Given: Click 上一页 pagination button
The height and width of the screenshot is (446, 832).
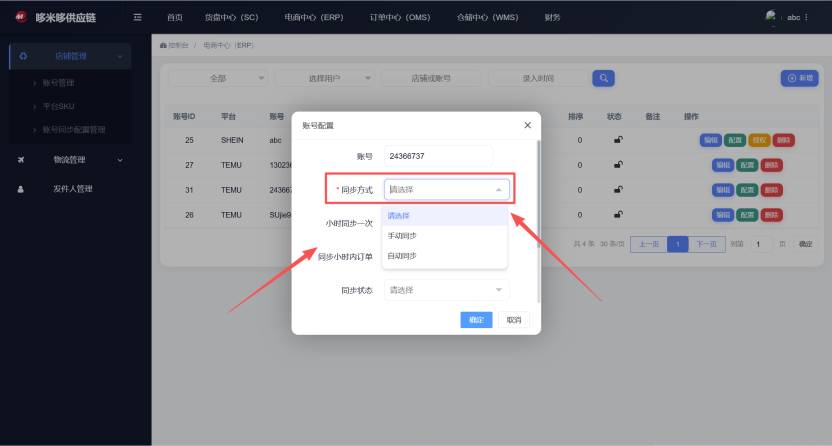Looking at the screenshot, I should 648,244.
